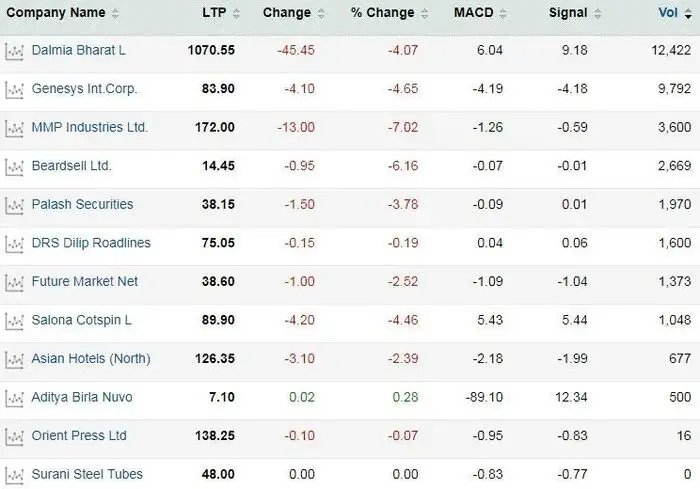Sort by the Change column header
The width and height of the screenshot is (700, 489).
(x=287, y=13)
